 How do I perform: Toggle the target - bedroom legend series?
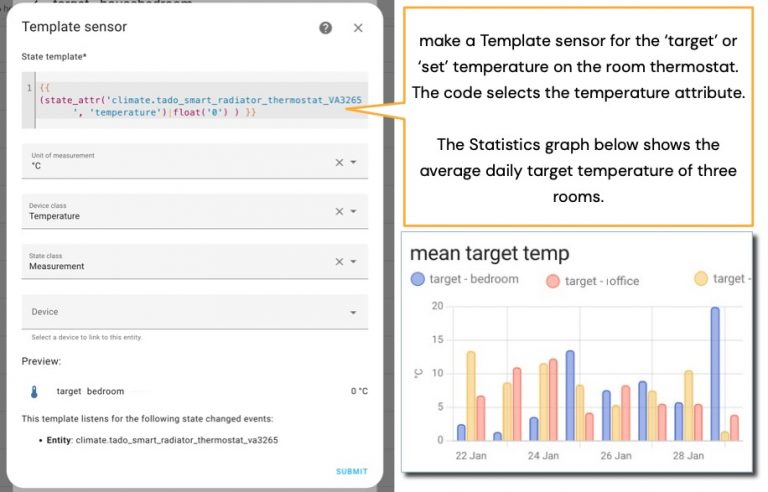coord(465,279)
